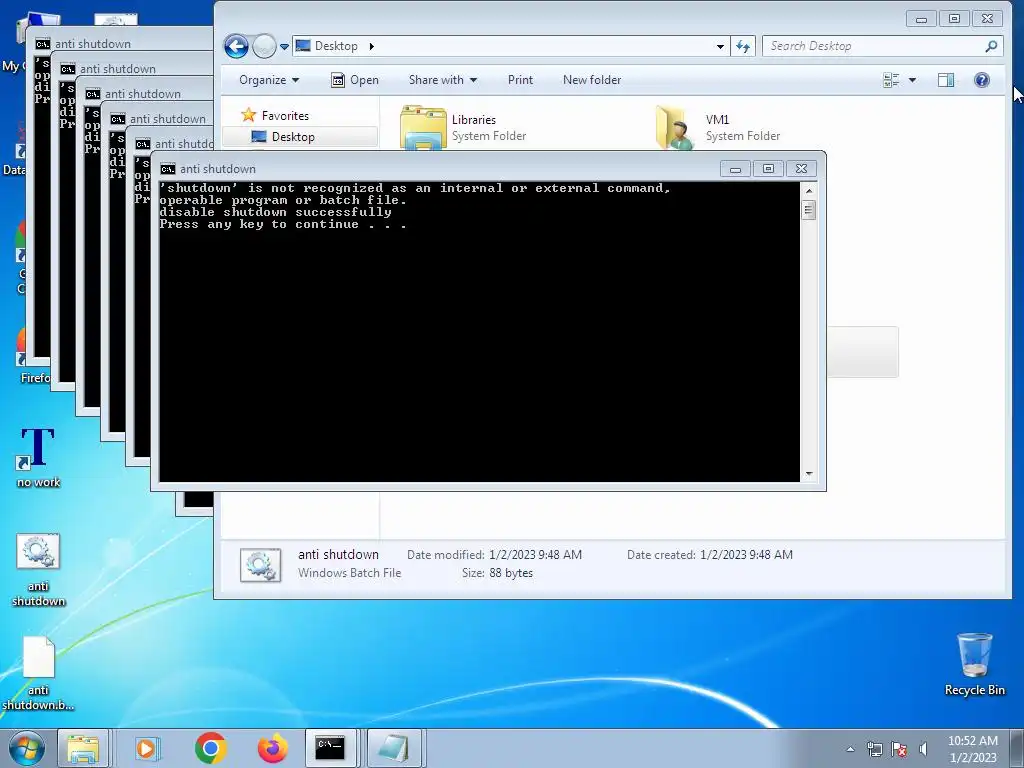Screen dimensions: 1024x768
Task: Open Google Chrome from the taskbar
Action: point(210,748)
